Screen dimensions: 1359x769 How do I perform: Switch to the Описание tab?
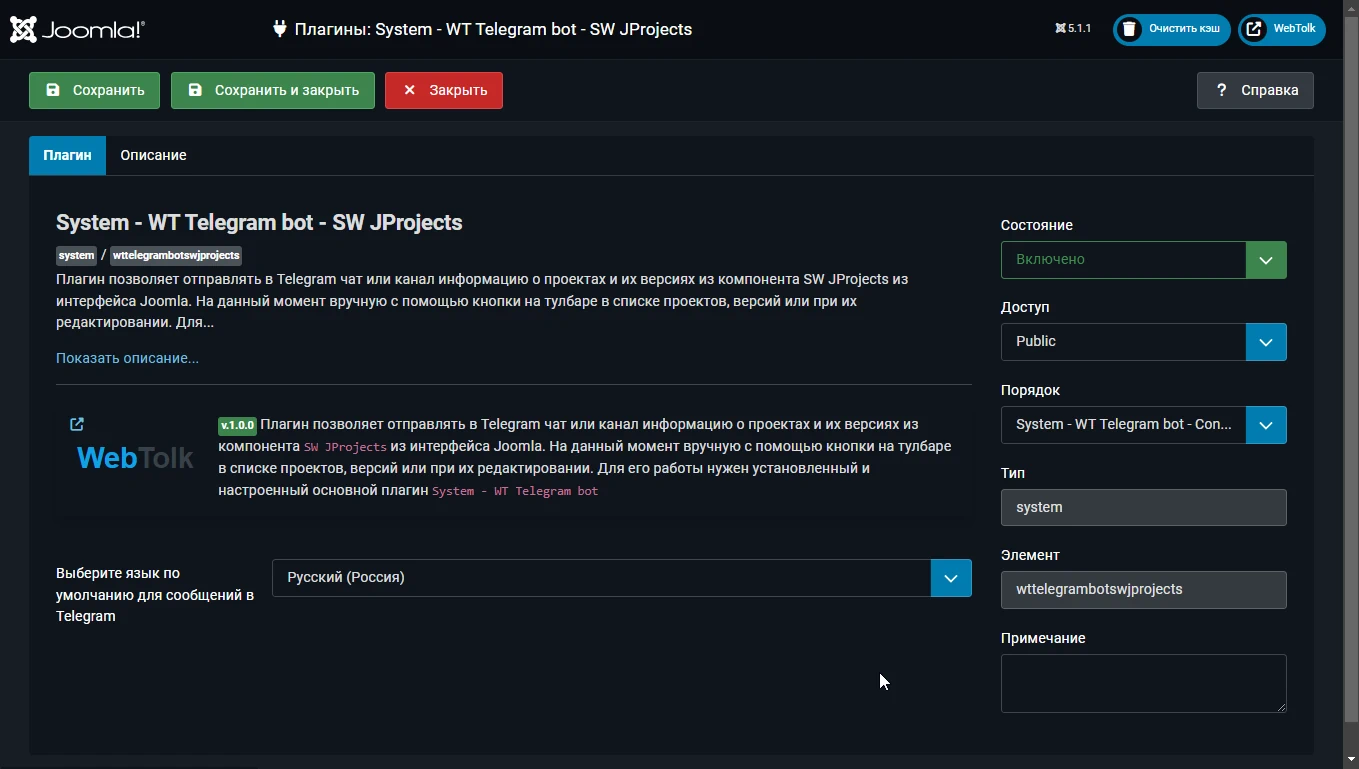click(153, 155)
